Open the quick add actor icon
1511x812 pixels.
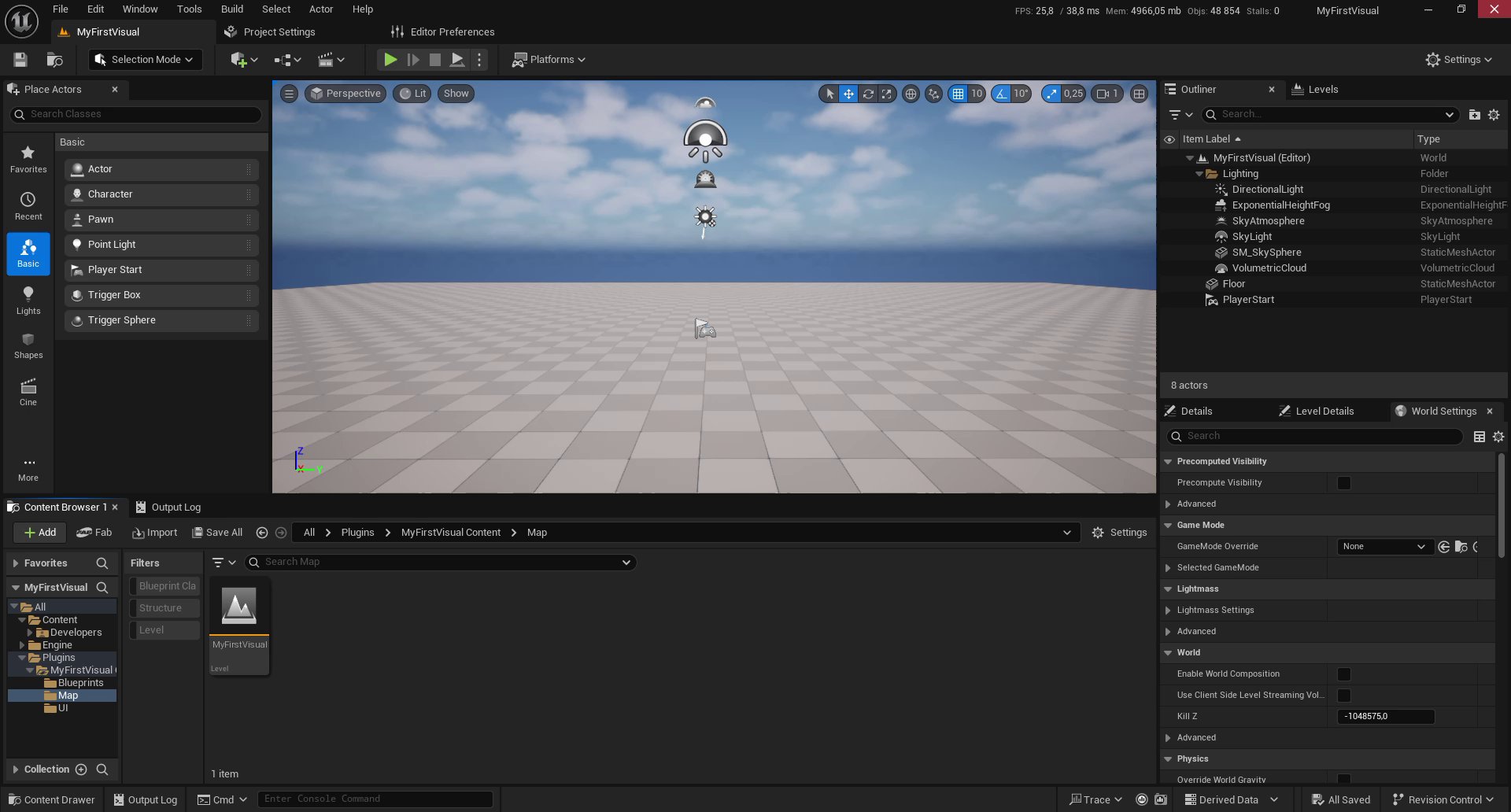[x=244, y=60]
